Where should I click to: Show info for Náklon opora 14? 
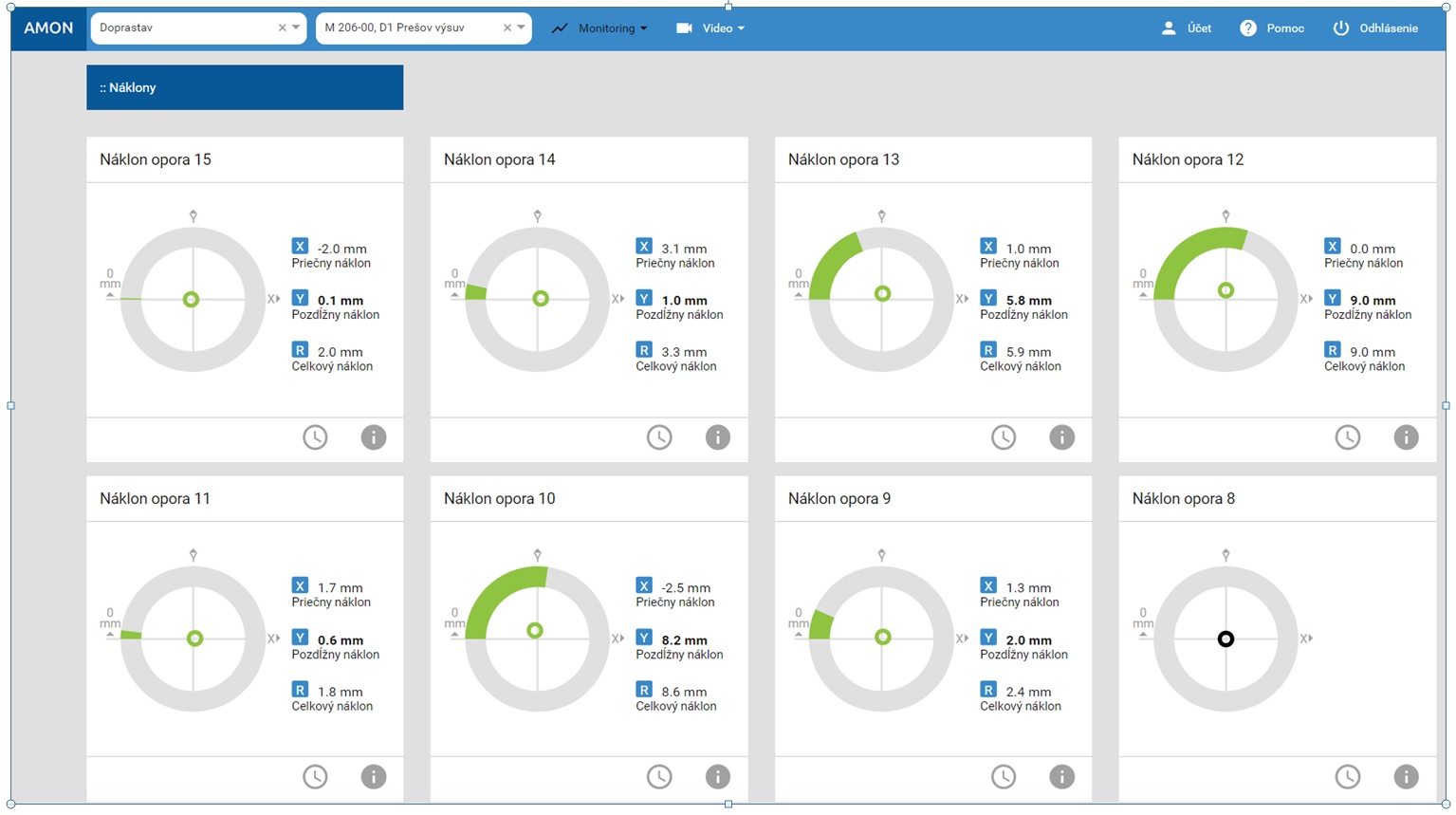718,437
